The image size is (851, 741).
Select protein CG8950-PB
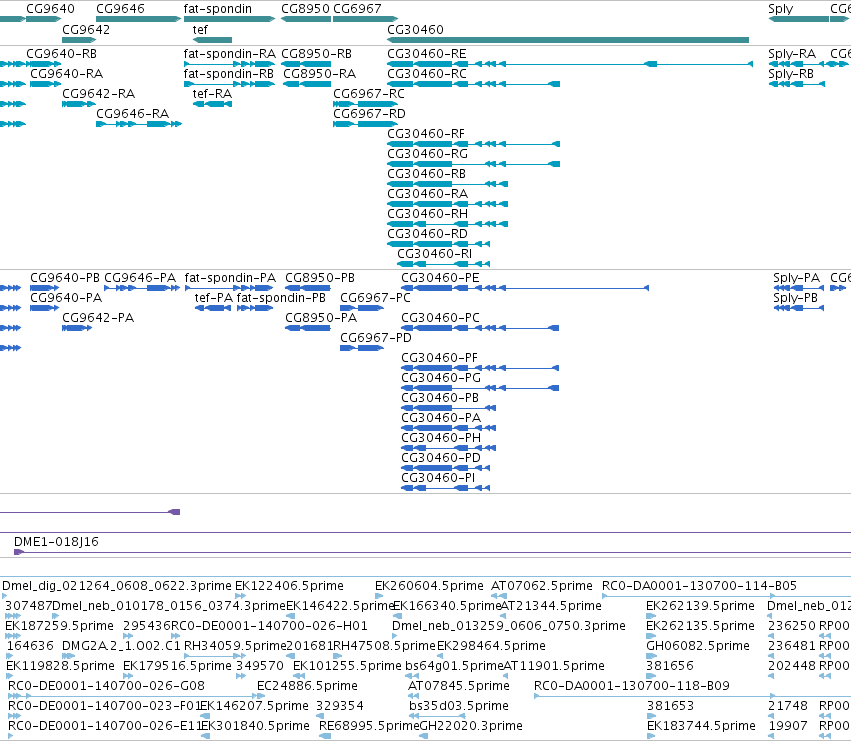point(320,278)
